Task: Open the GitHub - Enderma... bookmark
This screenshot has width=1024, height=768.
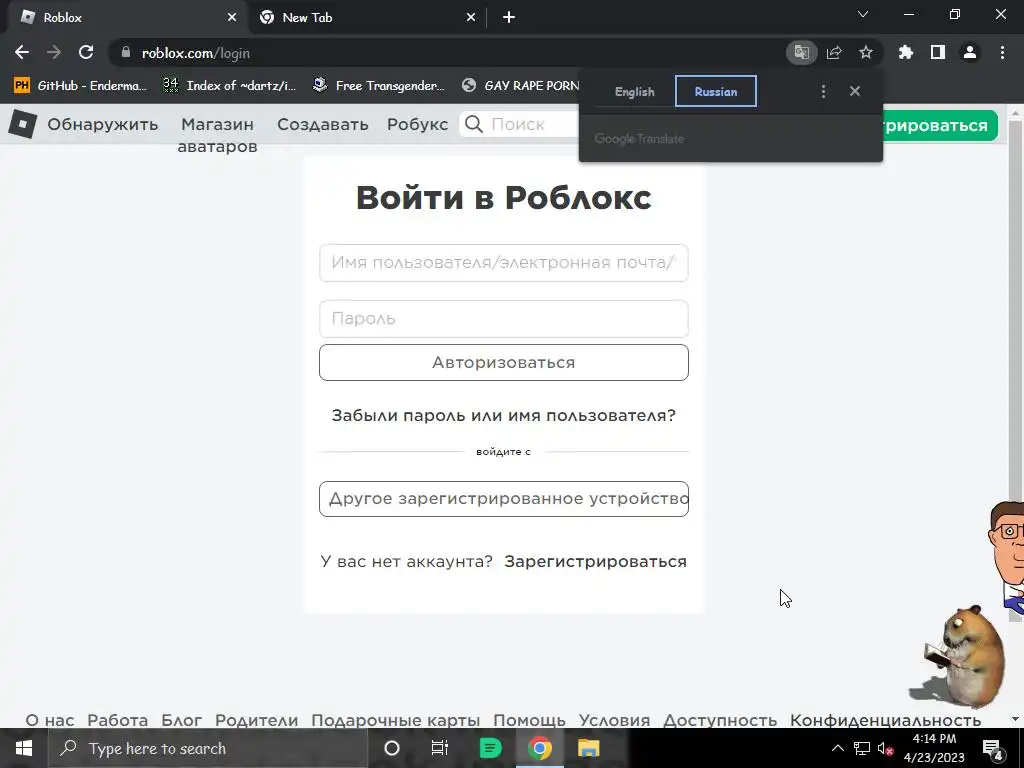Action: coord(80,86)
